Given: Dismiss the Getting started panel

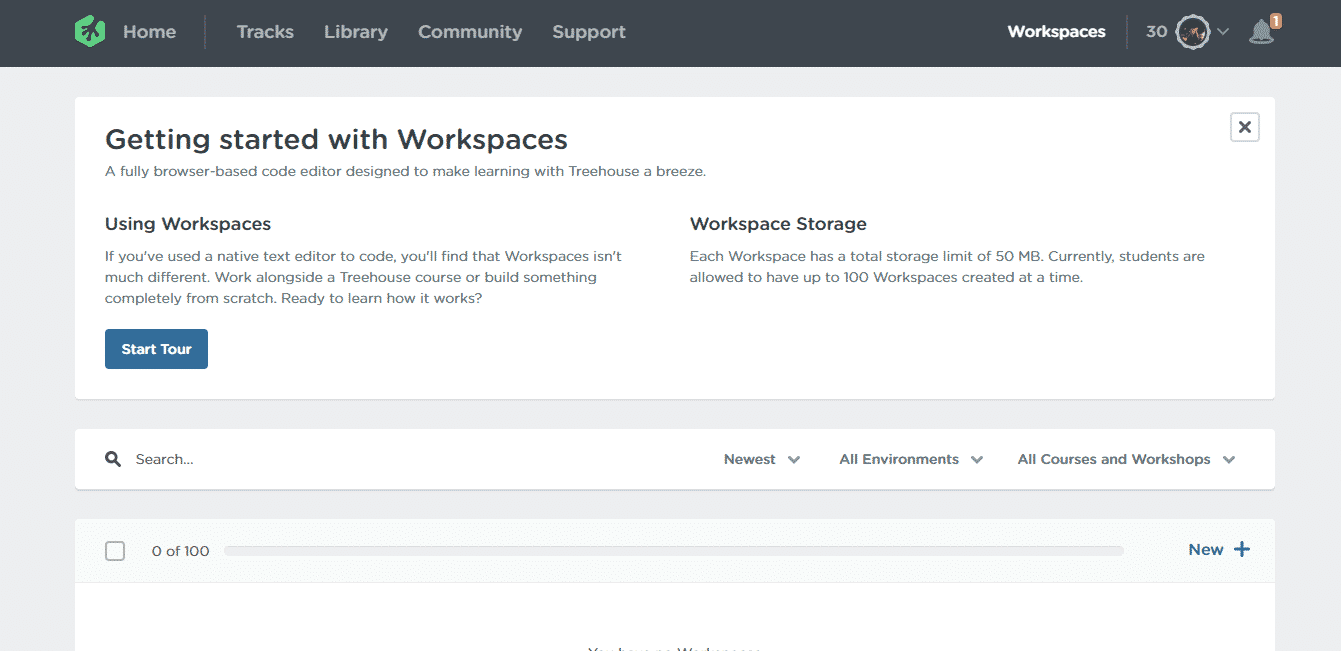Looking at the screenshot, I should click(x=1244, y=127).
